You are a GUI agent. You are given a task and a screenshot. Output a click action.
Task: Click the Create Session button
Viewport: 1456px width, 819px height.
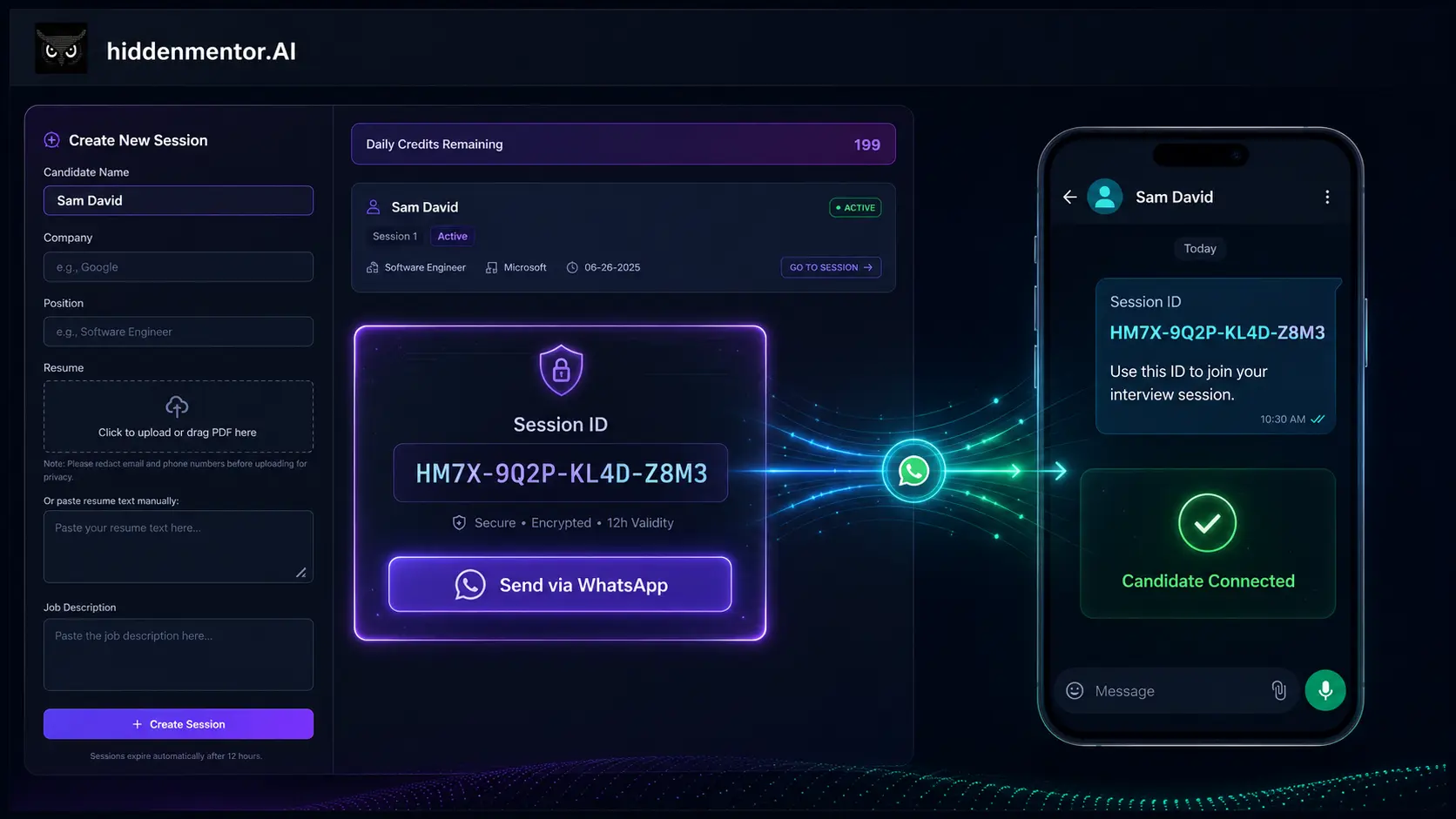tap(179, 724)
